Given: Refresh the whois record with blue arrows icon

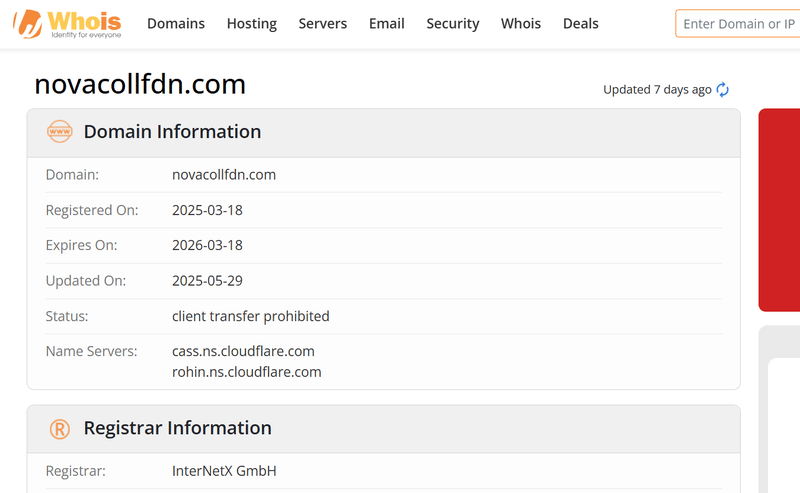Looking at the screenshot, I should (722, 90).
